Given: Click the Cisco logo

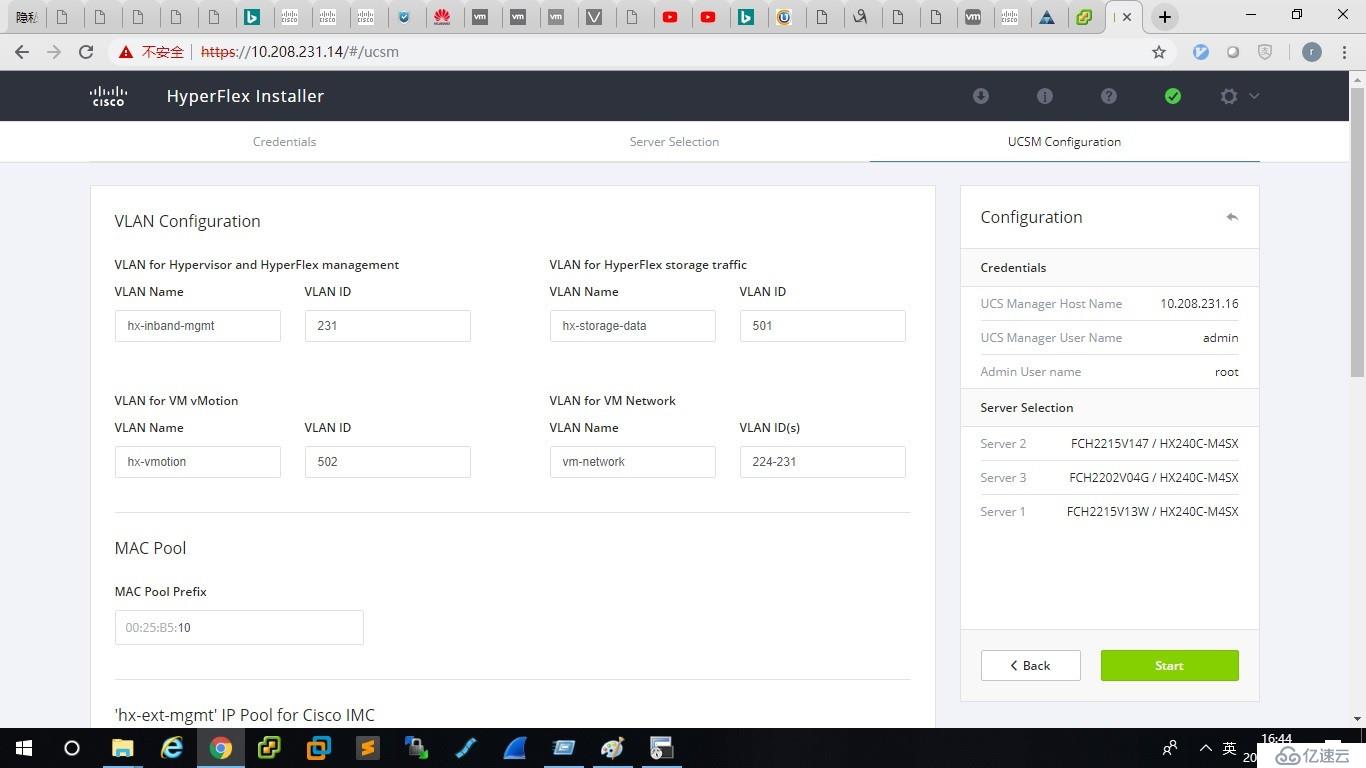Looking at the screenshot, I should pos(108,96).
